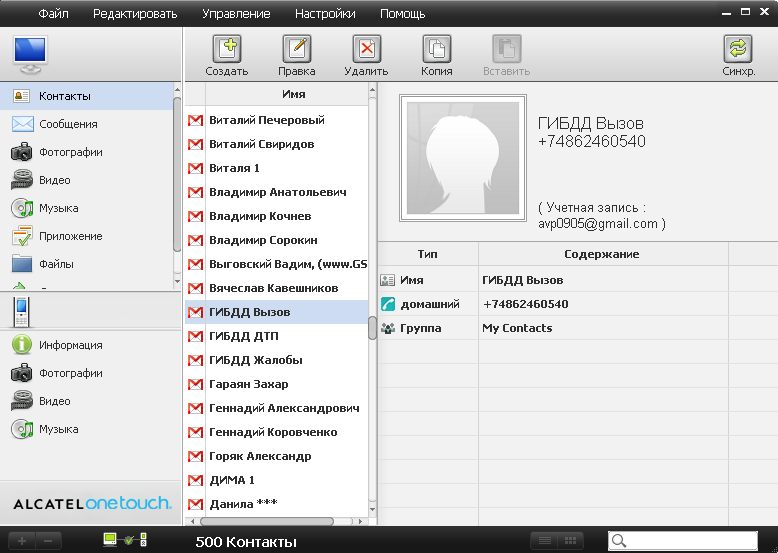Click the Правка edit toolbar icon

[297, 49]
